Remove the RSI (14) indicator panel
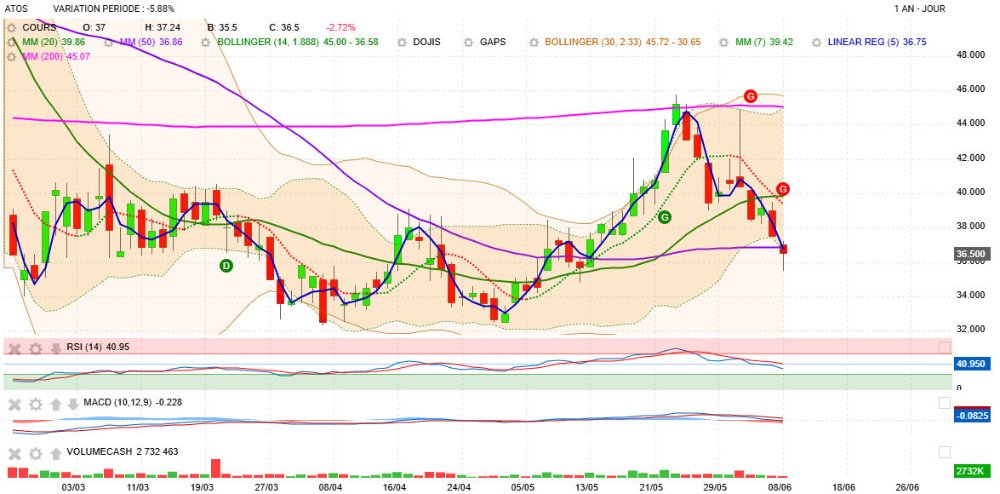This screenshot has width=1000, height=494. [x=16, y=348]
